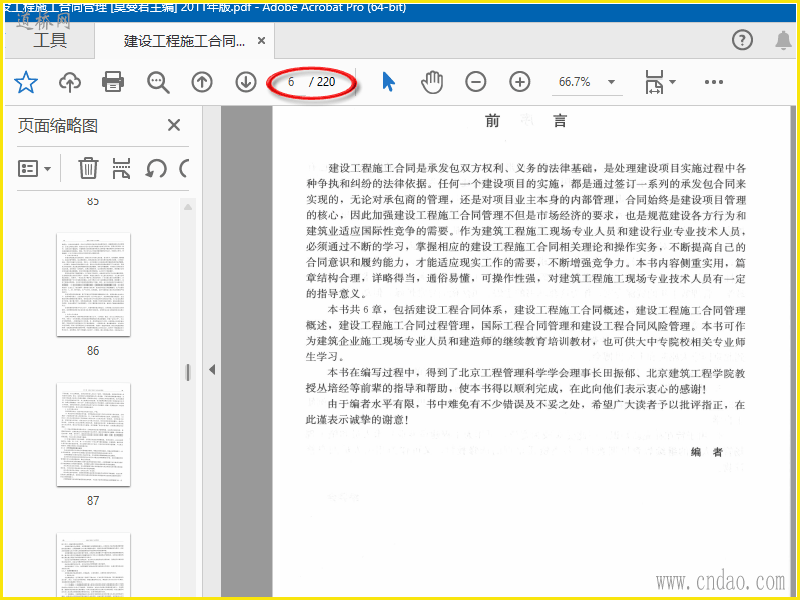
Task: Open the find text magnifier icon
Action: point(158,82)
